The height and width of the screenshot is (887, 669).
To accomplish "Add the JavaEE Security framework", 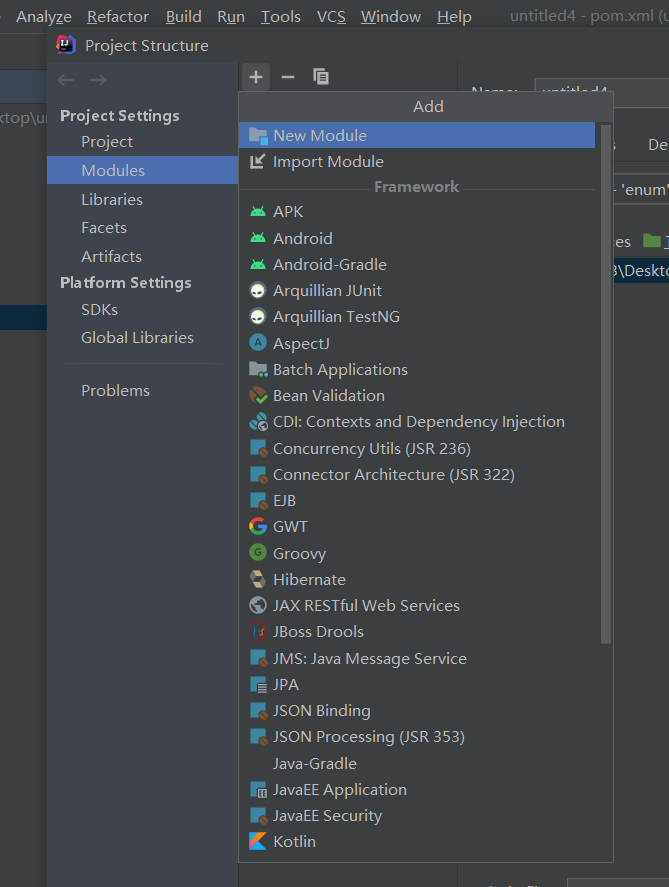I will click(417, 816).
